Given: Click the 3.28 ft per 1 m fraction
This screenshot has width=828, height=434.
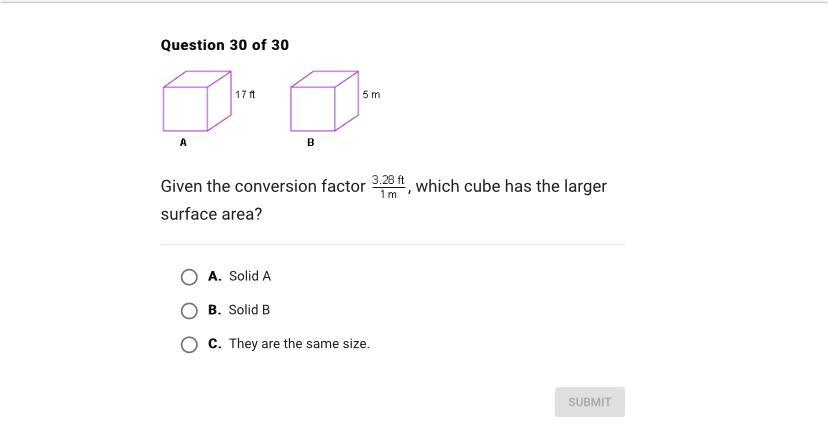Looking at the screenshot, I should (x=388, y=187).
